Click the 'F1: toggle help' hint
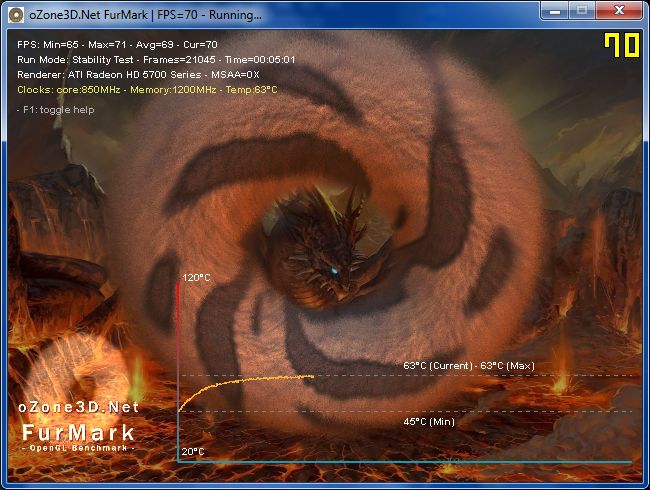Screen dimensions: 650x490 (56, 110)
